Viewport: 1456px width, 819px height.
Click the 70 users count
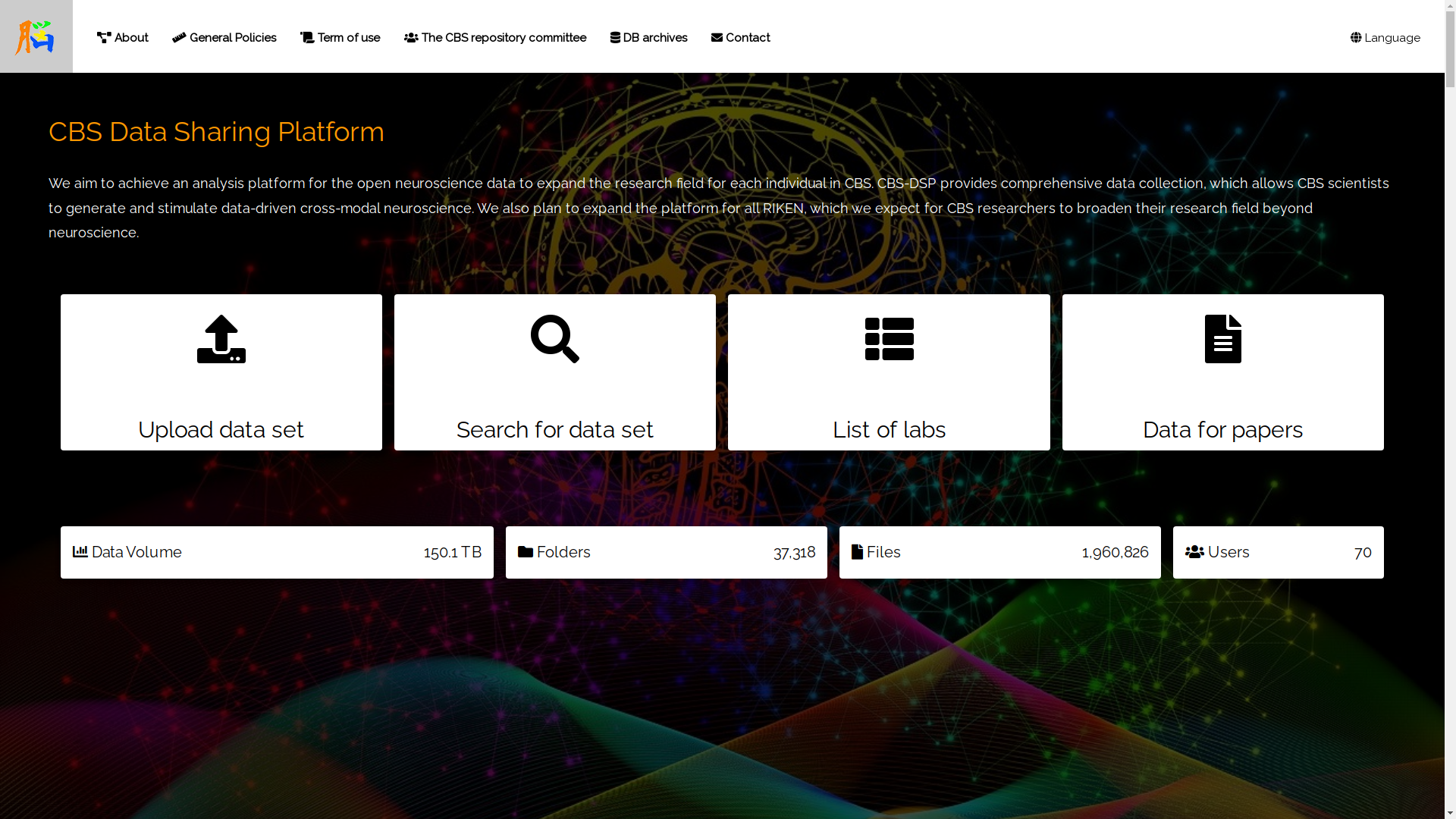tap(1363, 552)
